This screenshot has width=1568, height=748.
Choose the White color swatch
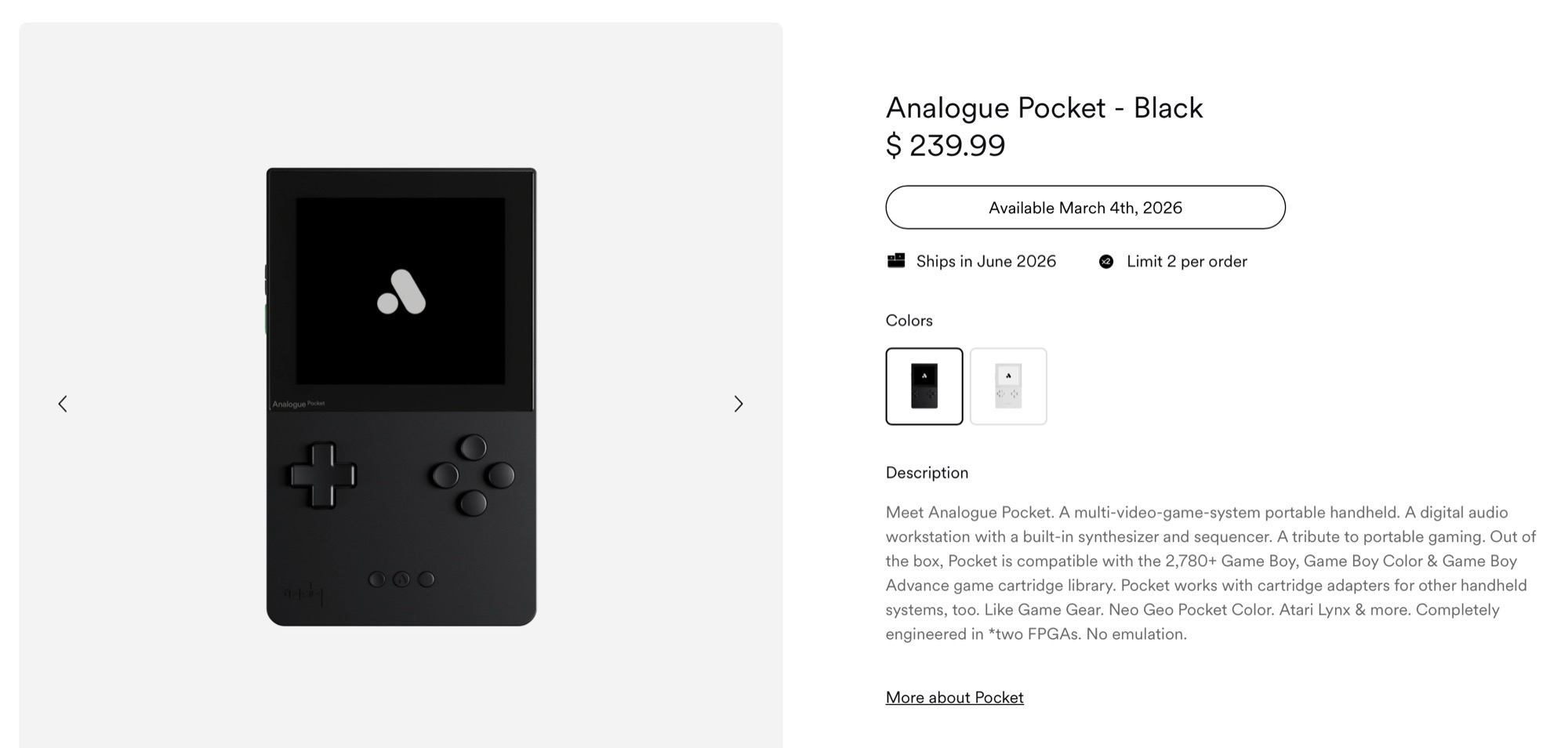click(1008, 387)
